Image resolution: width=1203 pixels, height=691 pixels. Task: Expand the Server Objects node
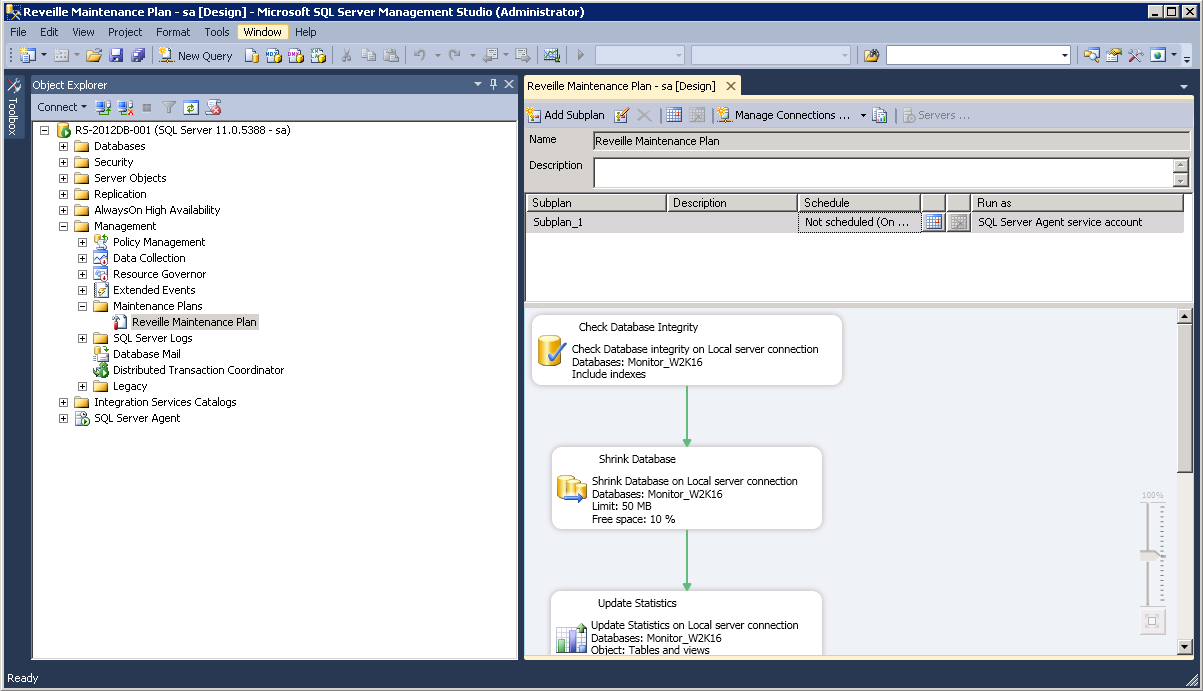[63, 178]
